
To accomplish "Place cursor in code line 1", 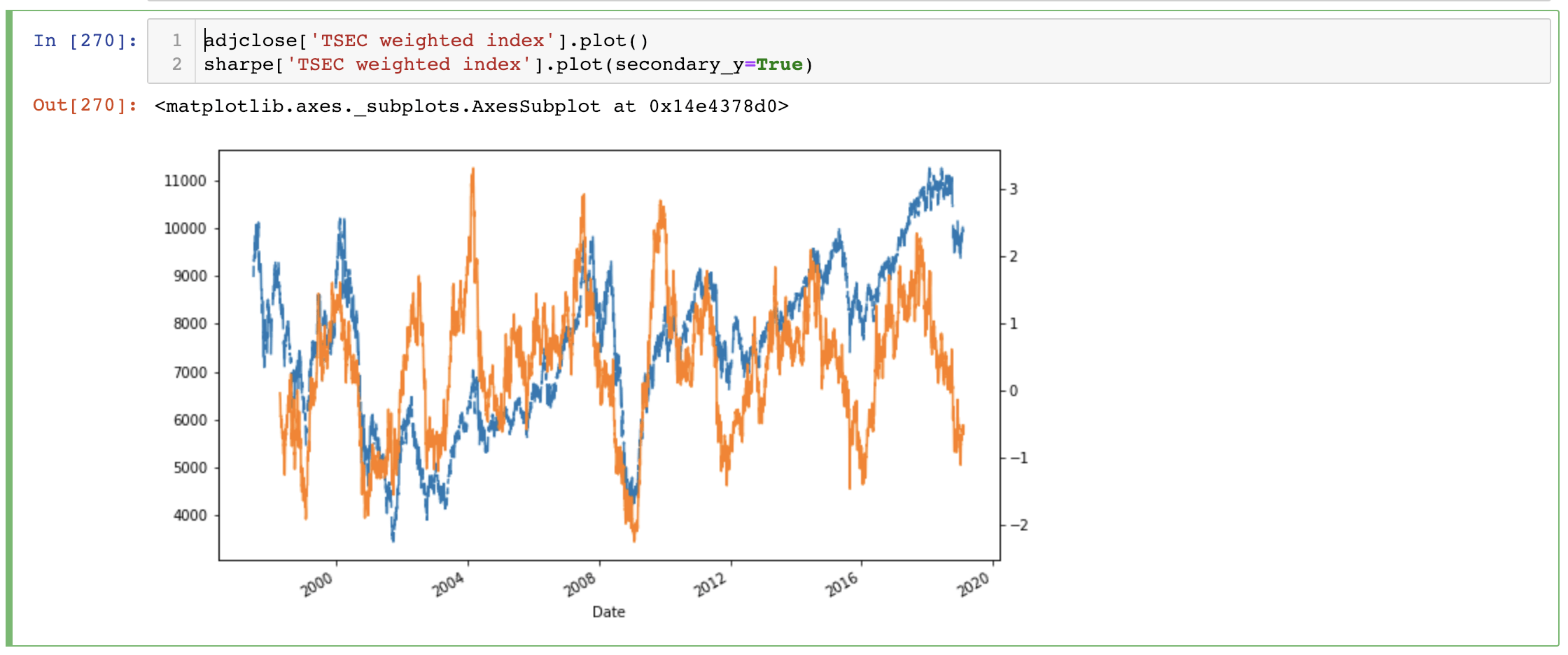I will pos(426,41).
